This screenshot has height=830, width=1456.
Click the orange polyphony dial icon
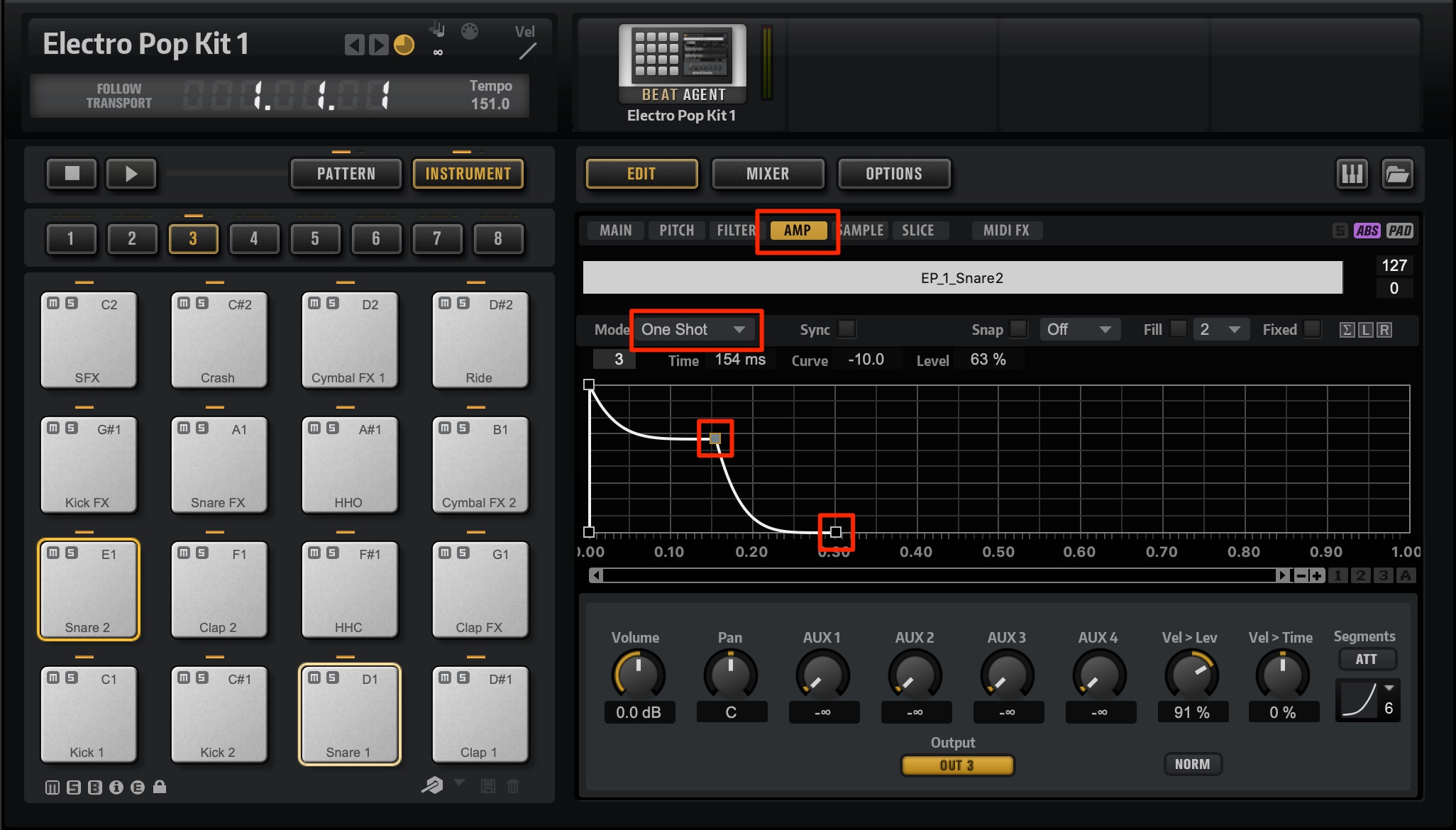coord(404,45)
